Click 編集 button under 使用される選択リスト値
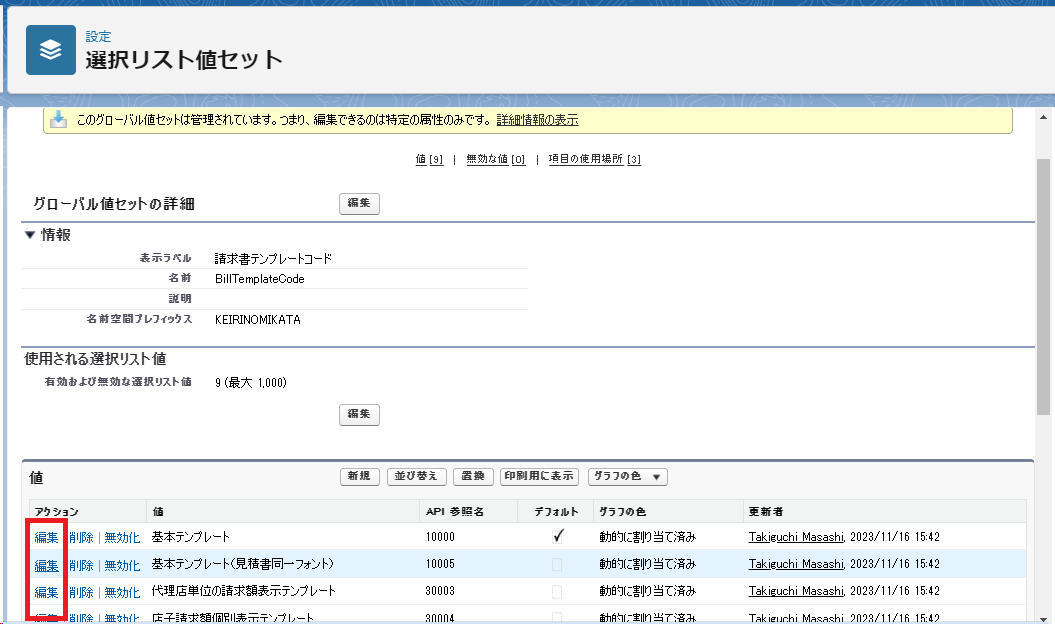Image resolution: width=1055 pixels, height=624 pixels. (359, 414)
